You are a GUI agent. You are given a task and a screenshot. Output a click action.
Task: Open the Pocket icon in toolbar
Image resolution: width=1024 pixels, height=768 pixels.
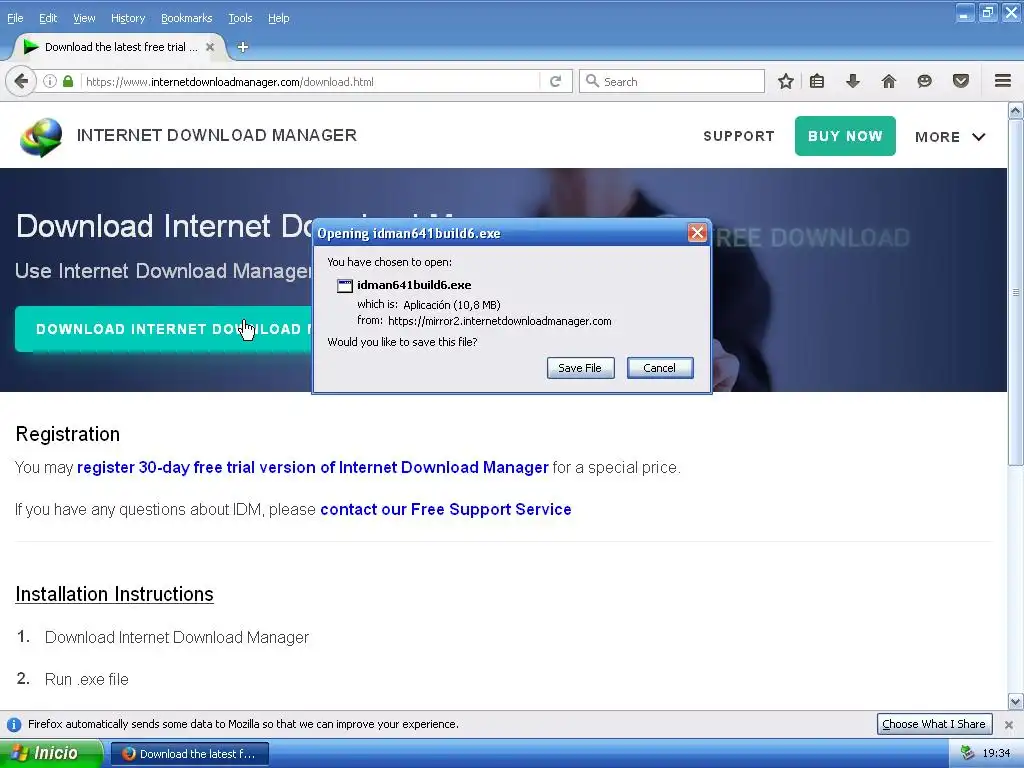tap(961, 82)
